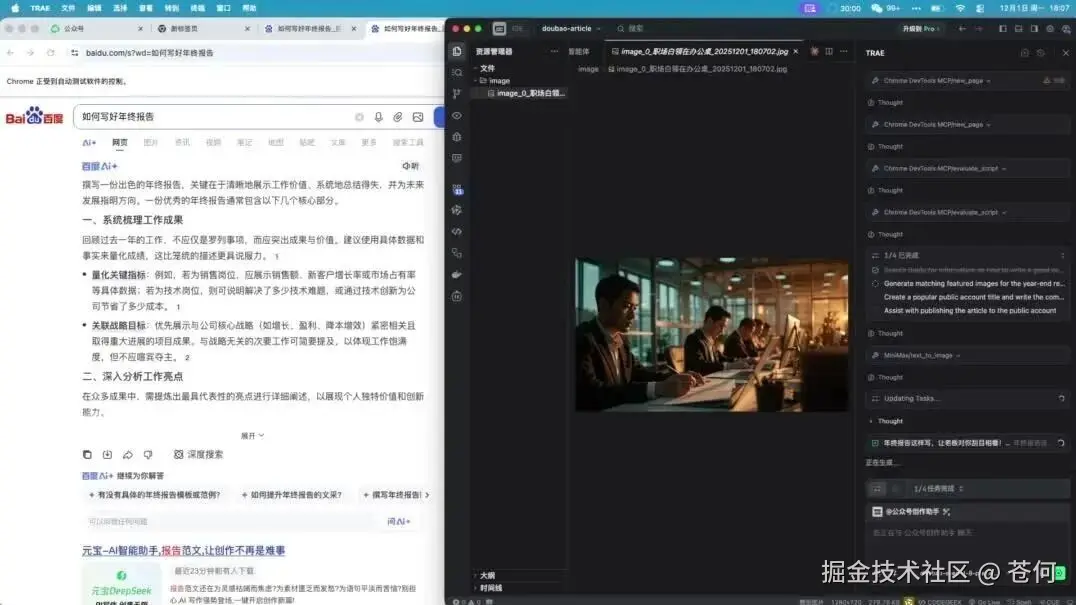Click the history icon in TRAE panel header
The height and width of the screenshot is (605, 1076).
[1041, 53]
